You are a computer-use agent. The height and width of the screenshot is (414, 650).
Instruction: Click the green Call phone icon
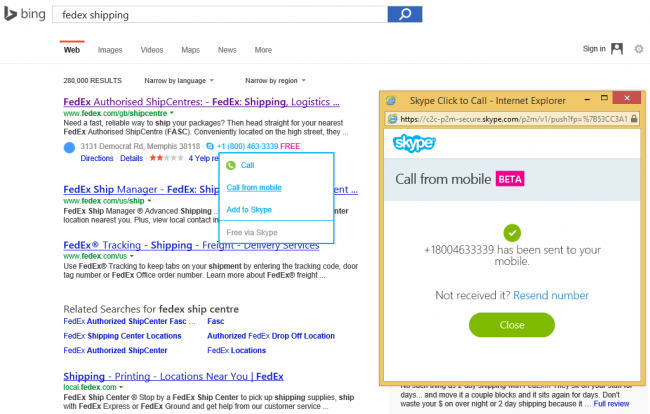(x=231, y=165)
